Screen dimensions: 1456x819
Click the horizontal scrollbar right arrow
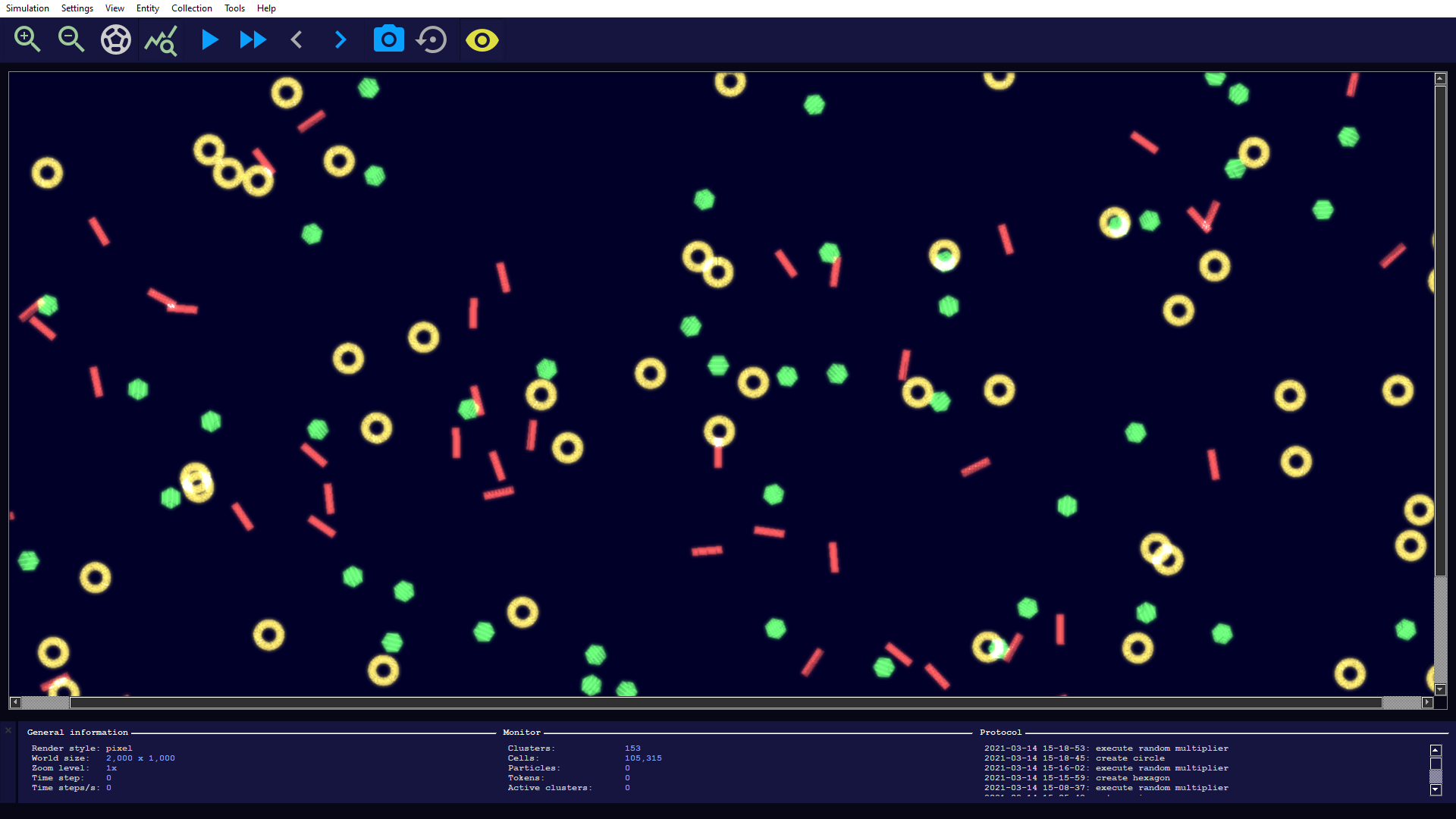pos(1427,702)
